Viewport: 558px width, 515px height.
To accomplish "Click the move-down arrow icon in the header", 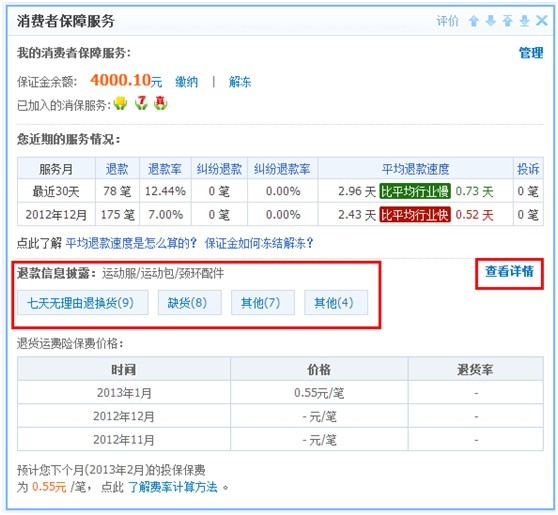I will pos(490,21).
